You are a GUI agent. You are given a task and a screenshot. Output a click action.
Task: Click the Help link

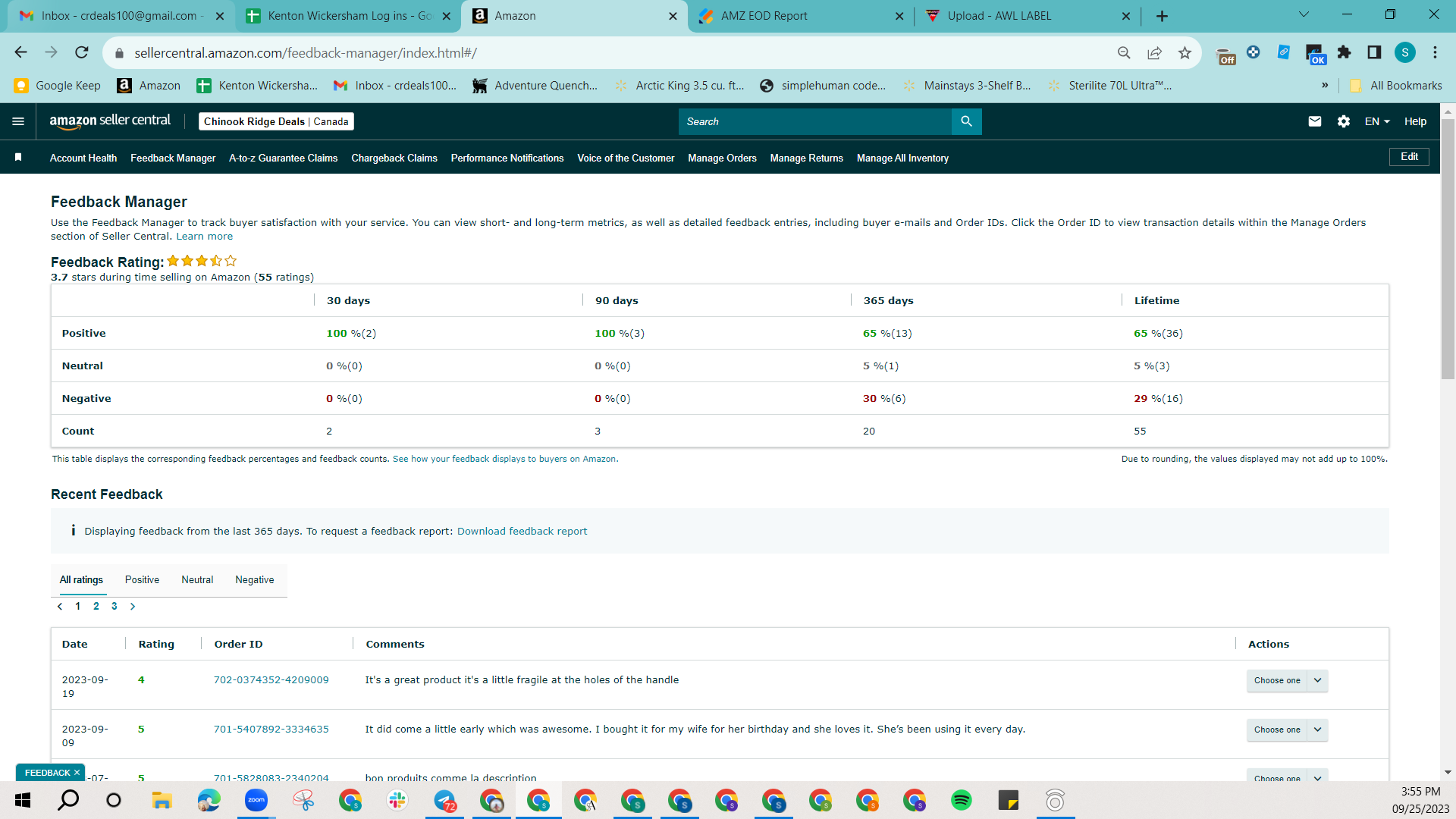pos(1415,121)
